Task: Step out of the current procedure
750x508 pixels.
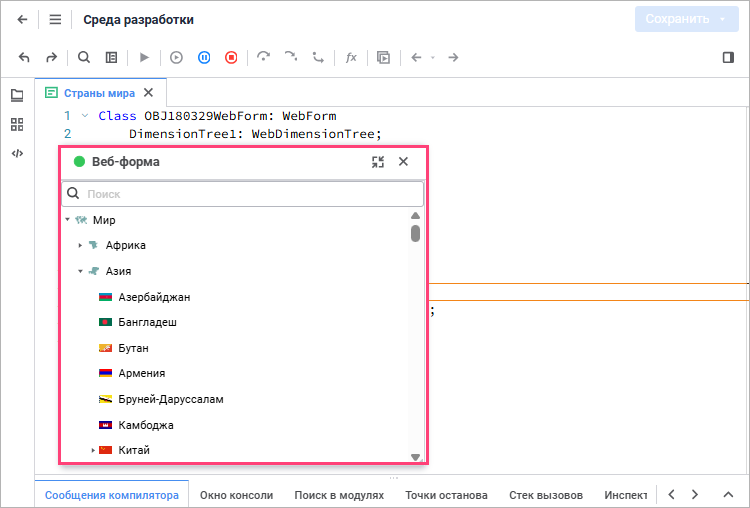Action: (x=318, y=57)
